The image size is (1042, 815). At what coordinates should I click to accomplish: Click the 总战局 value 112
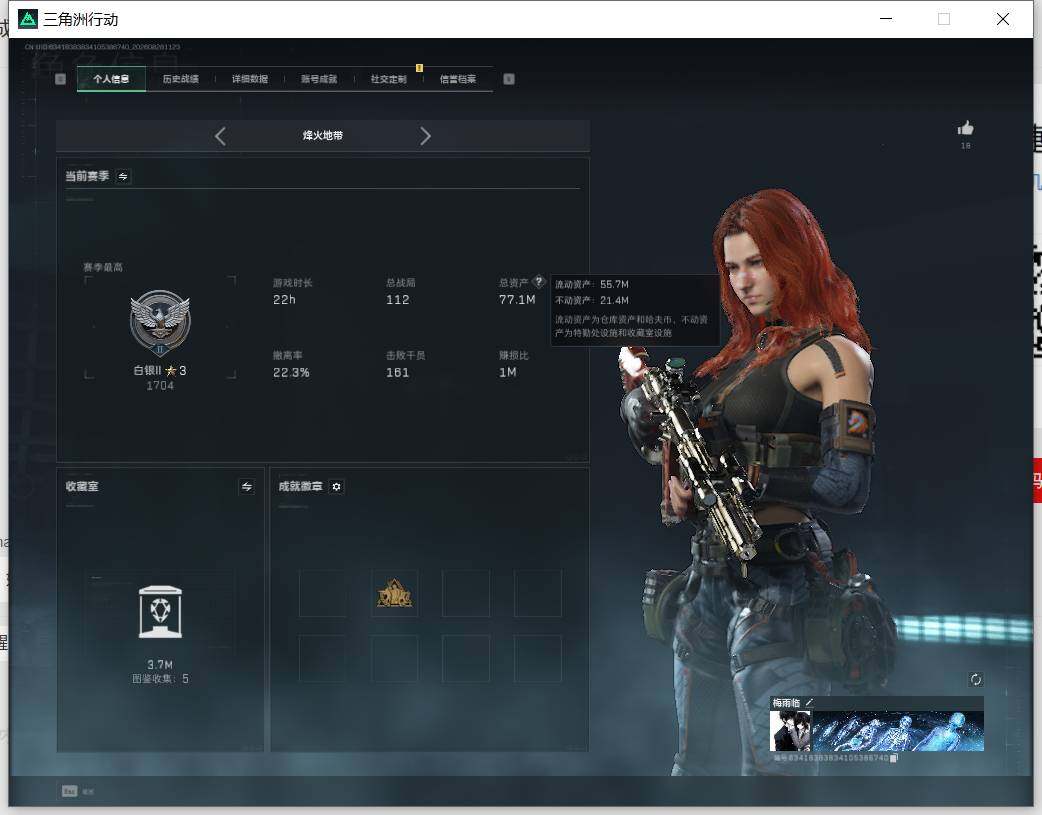[397, 300]
